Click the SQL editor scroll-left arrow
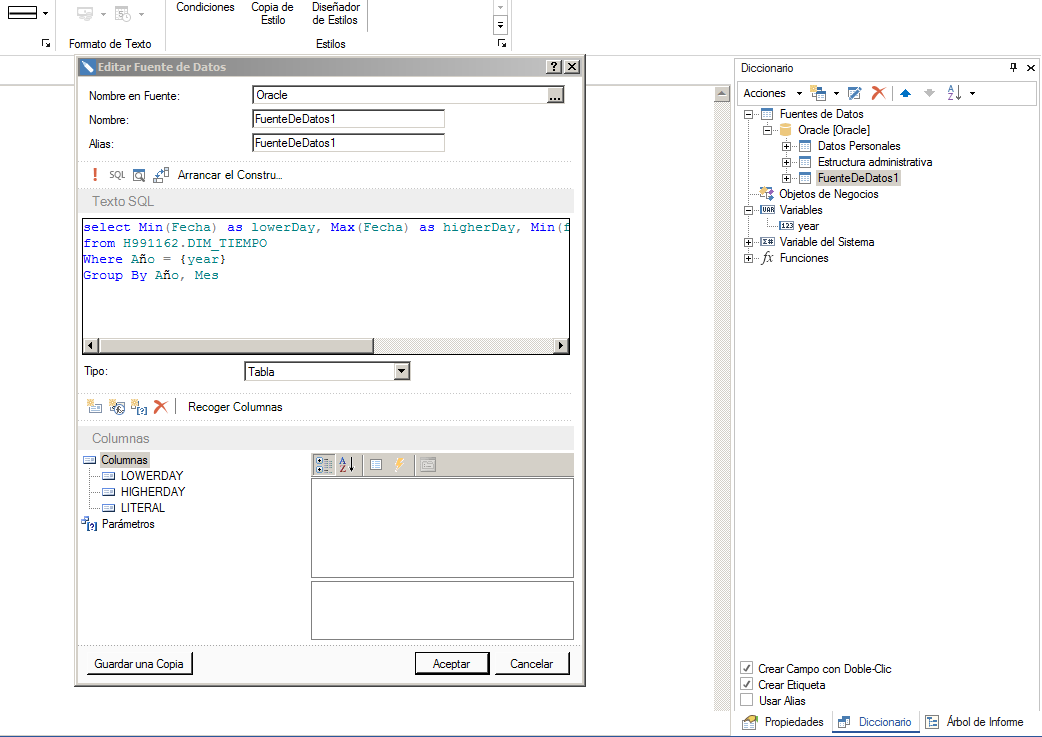 pos(91,346)
